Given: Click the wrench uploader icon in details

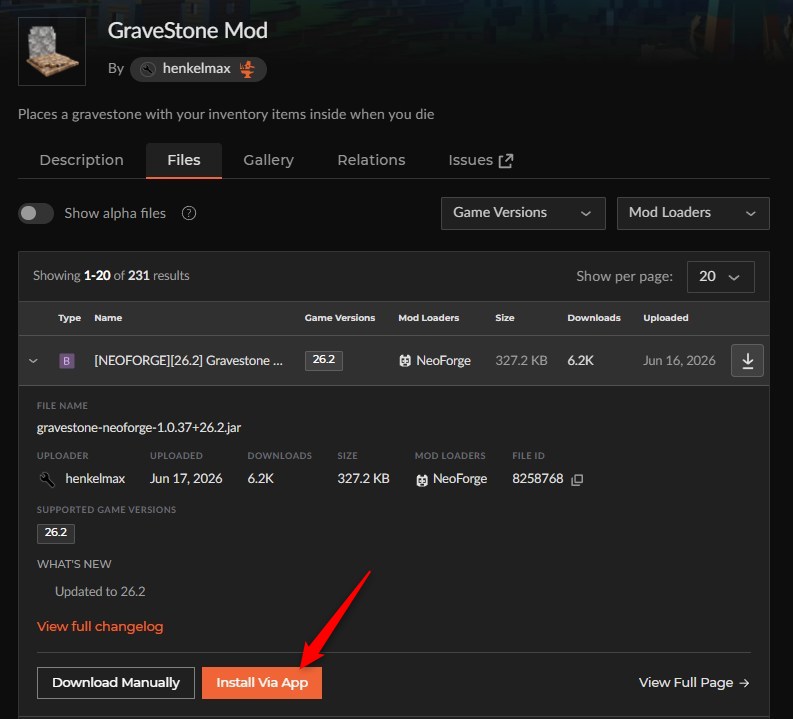Looking at the screenshot, I should tap(47, 479).
